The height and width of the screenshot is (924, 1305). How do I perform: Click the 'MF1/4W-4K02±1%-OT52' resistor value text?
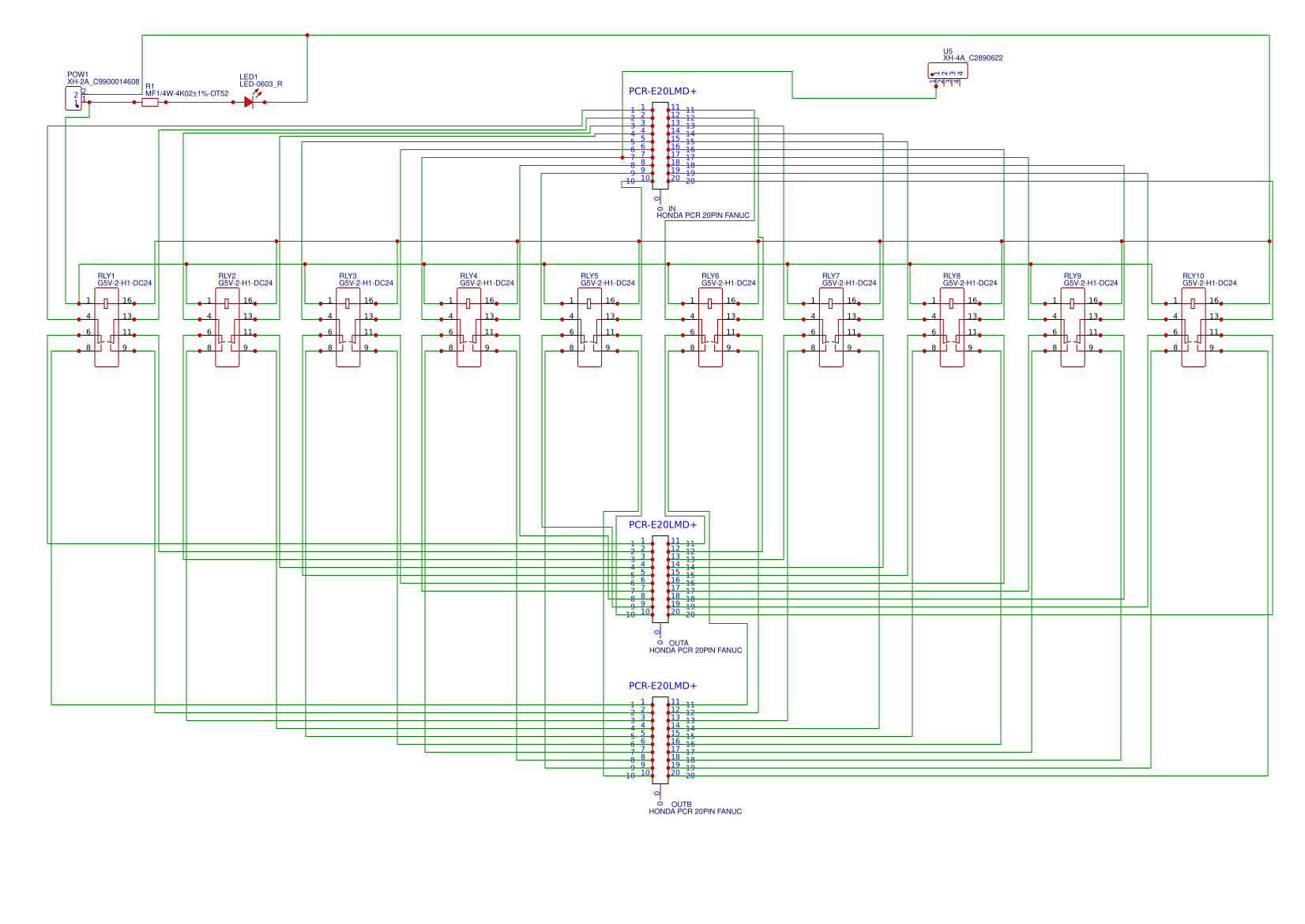[187, 93]
